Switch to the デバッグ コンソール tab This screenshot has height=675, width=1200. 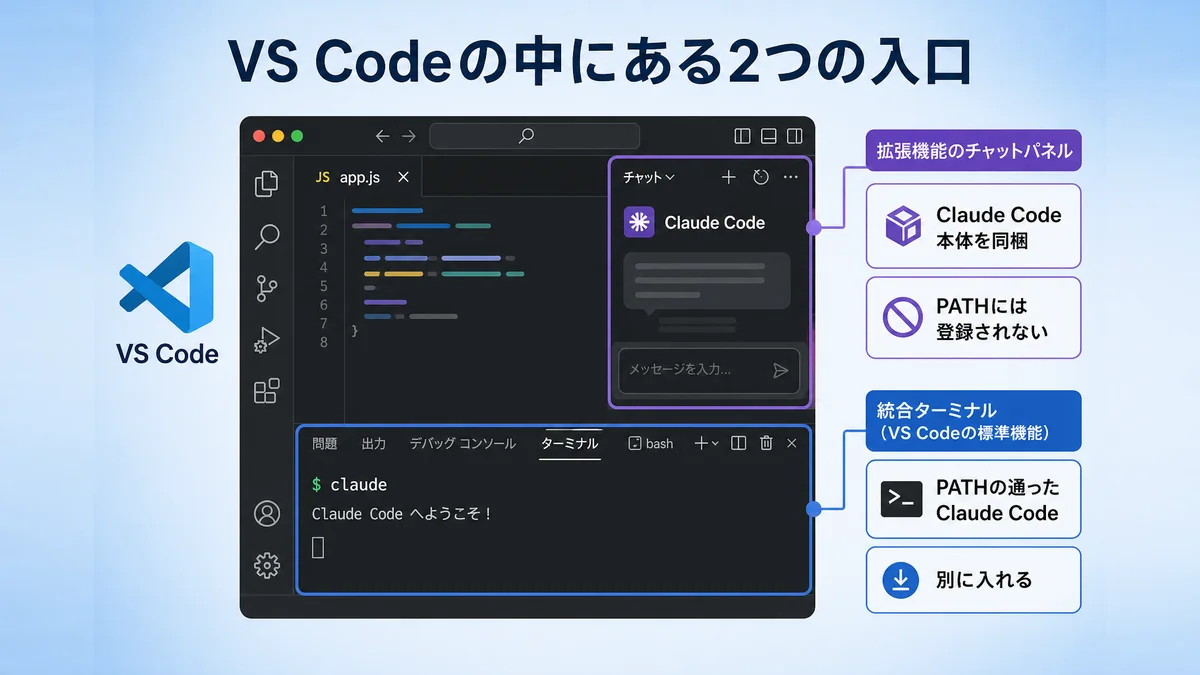[463, 443]
